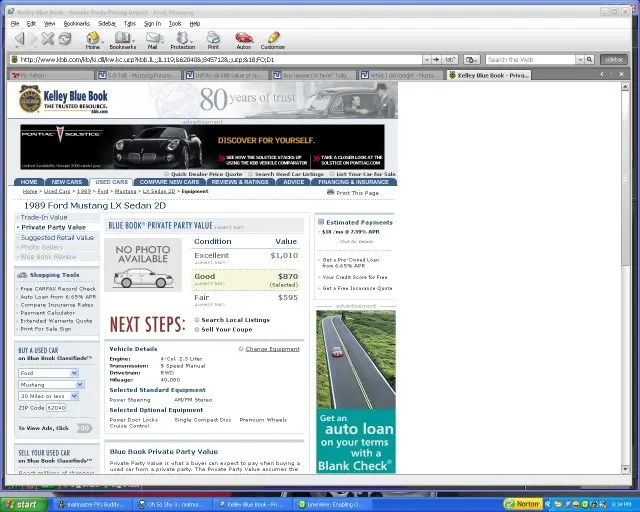Click the Change Equipment bullet icon

click(241, 349)
